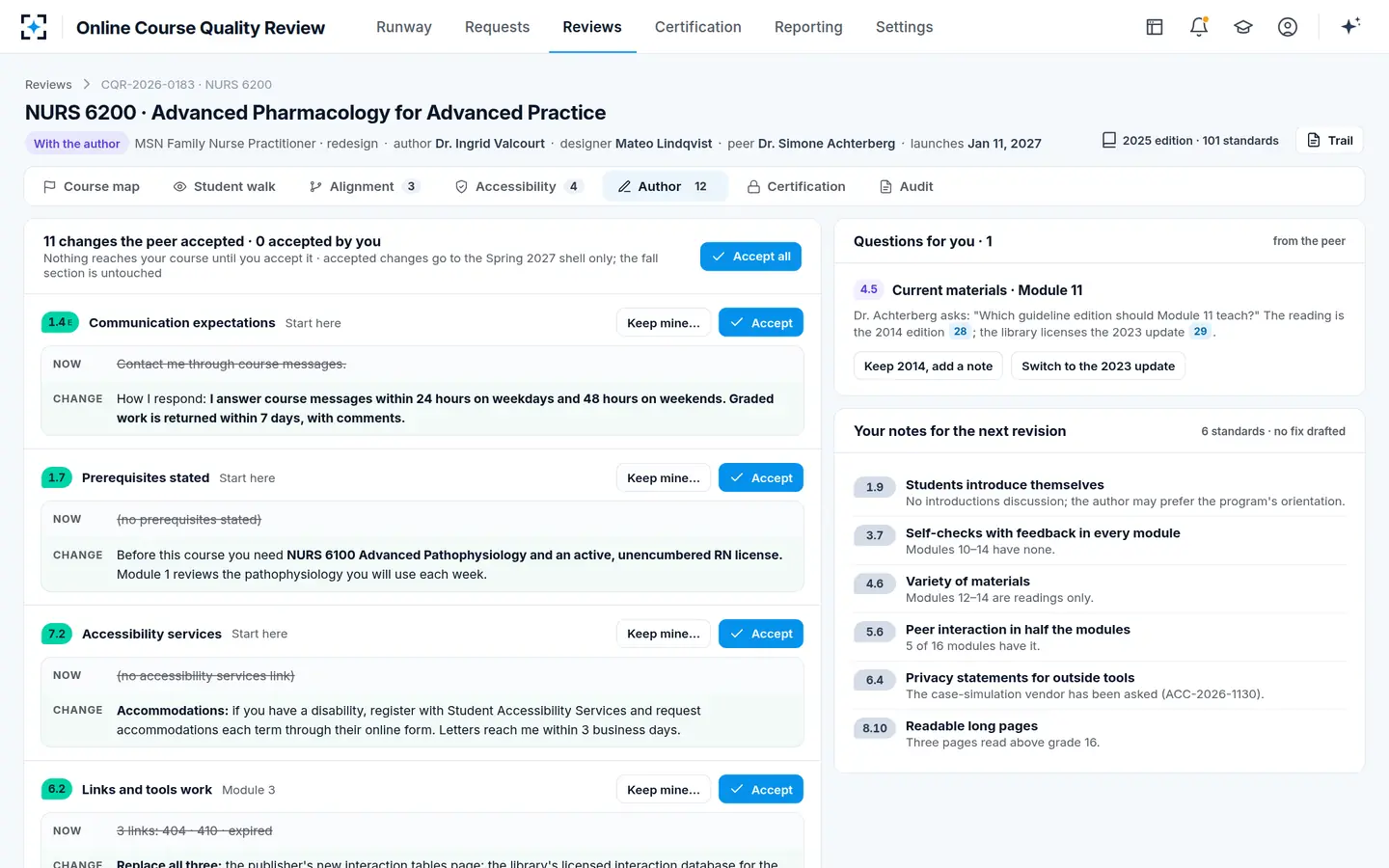Click the With the author status badge
Screen dimensions: 1389x868
click(77, 144)
